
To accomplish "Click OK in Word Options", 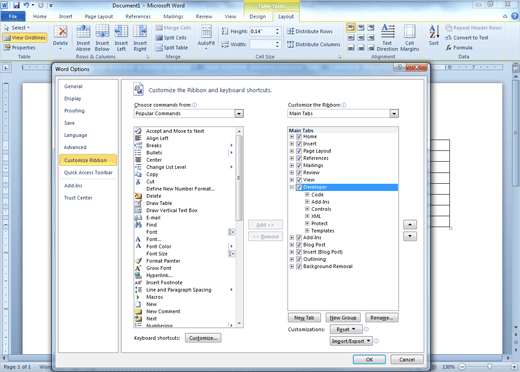I will [x=369, y=359].
